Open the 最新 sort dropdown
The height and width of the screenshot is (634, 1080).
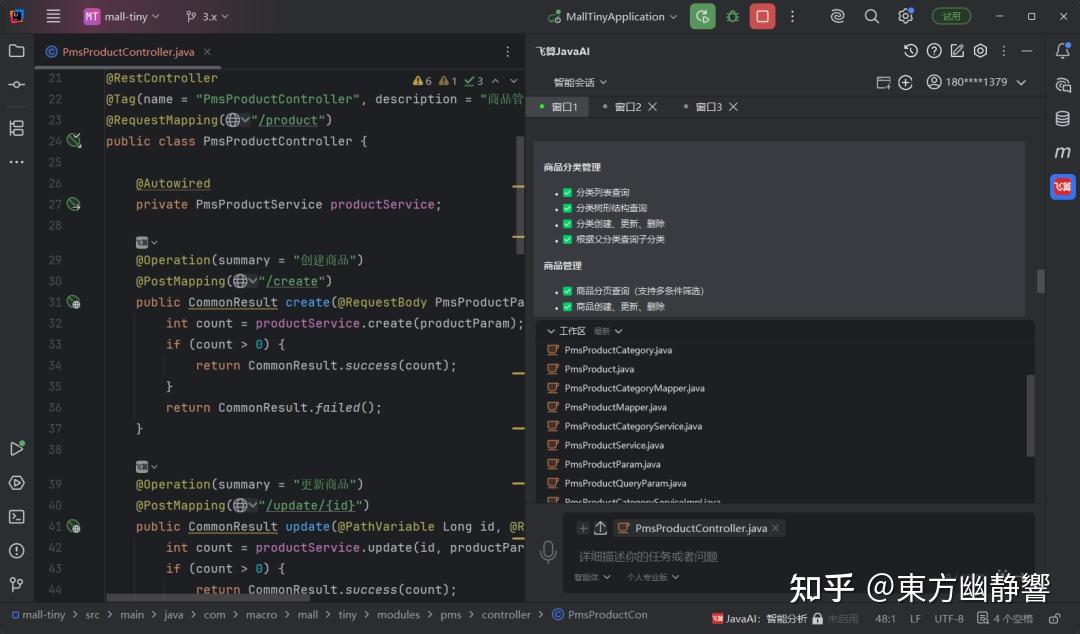608,331
